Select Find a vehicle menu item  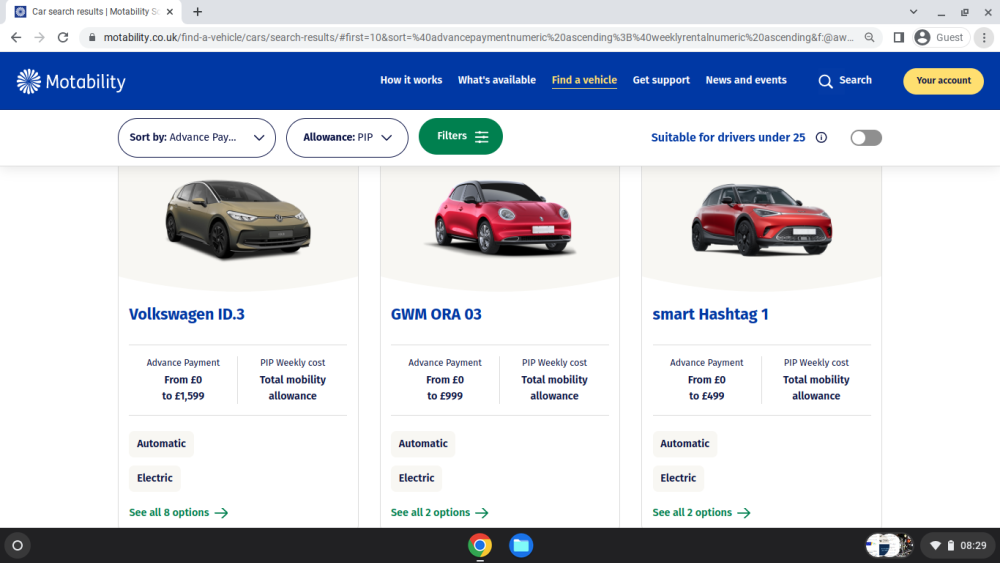[x=584, y=80]
